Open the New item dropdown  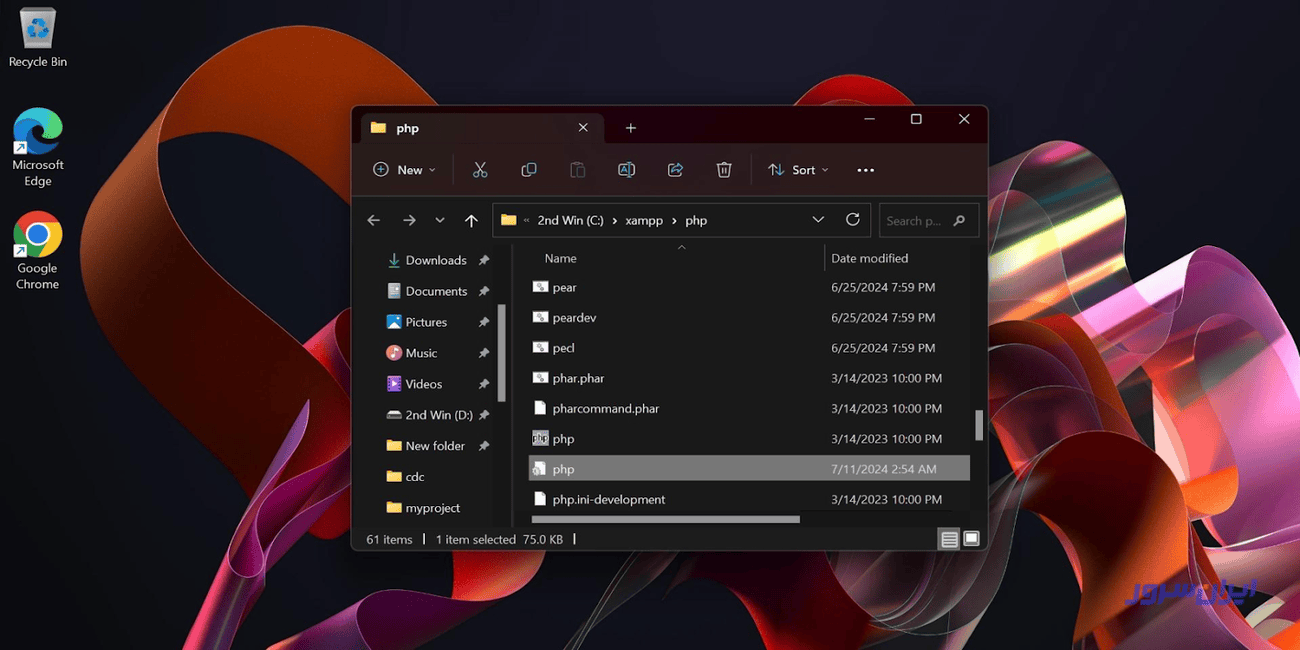click(404, 170)
